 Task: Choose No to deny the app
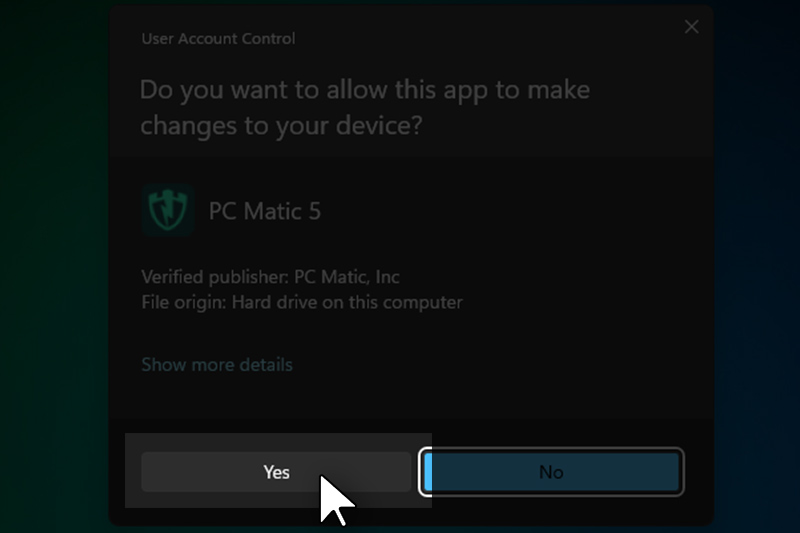pyautogui.click(x=551, y=472)
